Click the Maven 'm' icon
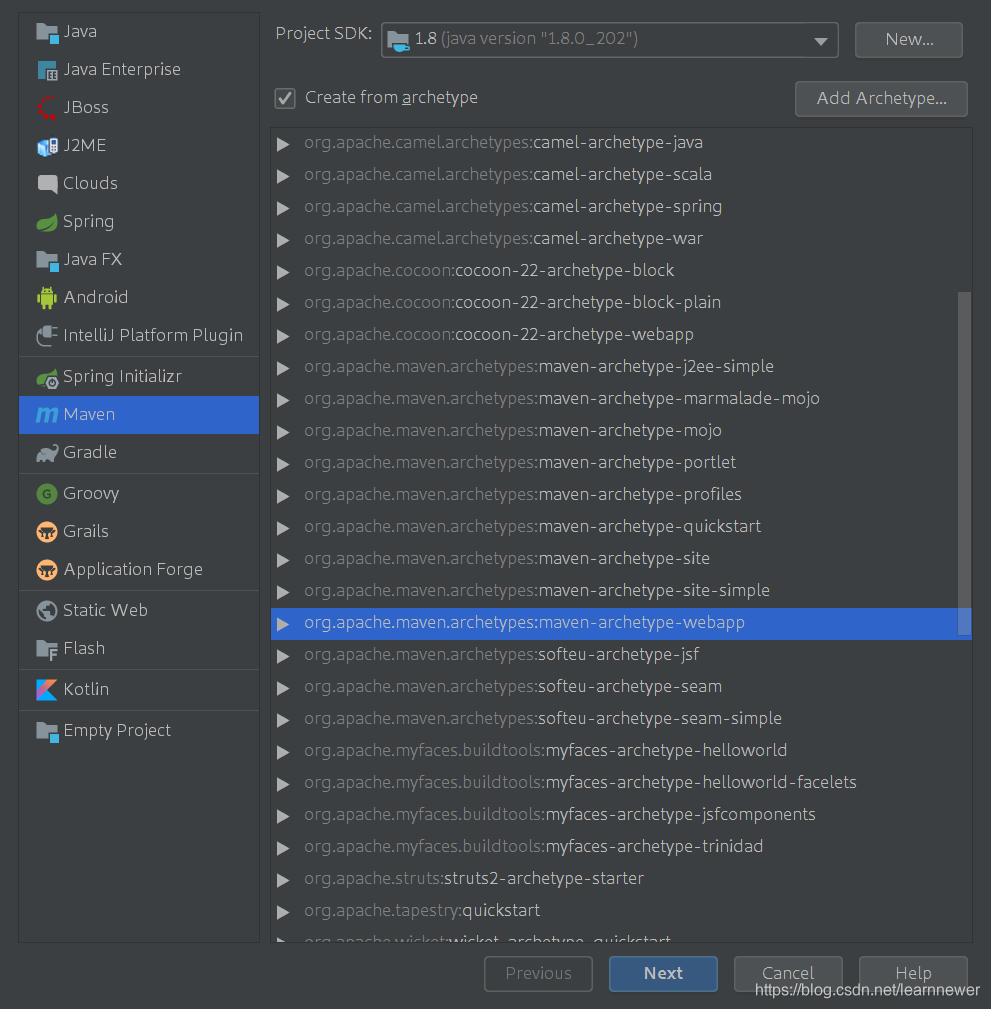 [x=47, y=415]
